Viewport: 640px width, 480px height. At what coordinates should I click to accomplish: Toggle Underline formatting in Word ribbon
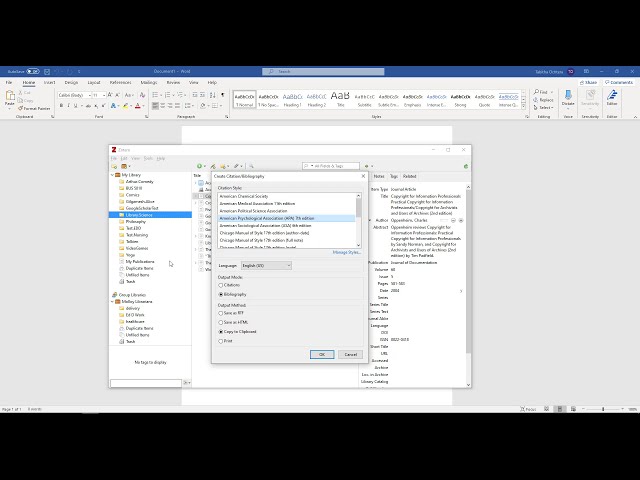tap(75, 106)
